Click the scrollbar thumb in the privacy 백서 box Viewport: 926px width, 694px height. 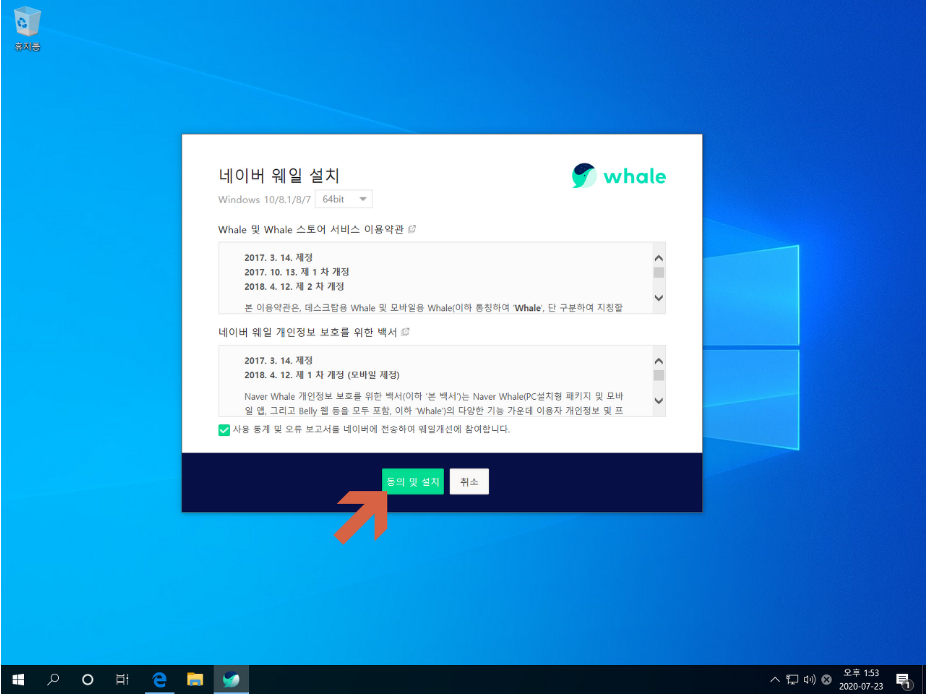pyautogui.click(x=658, y=375)
